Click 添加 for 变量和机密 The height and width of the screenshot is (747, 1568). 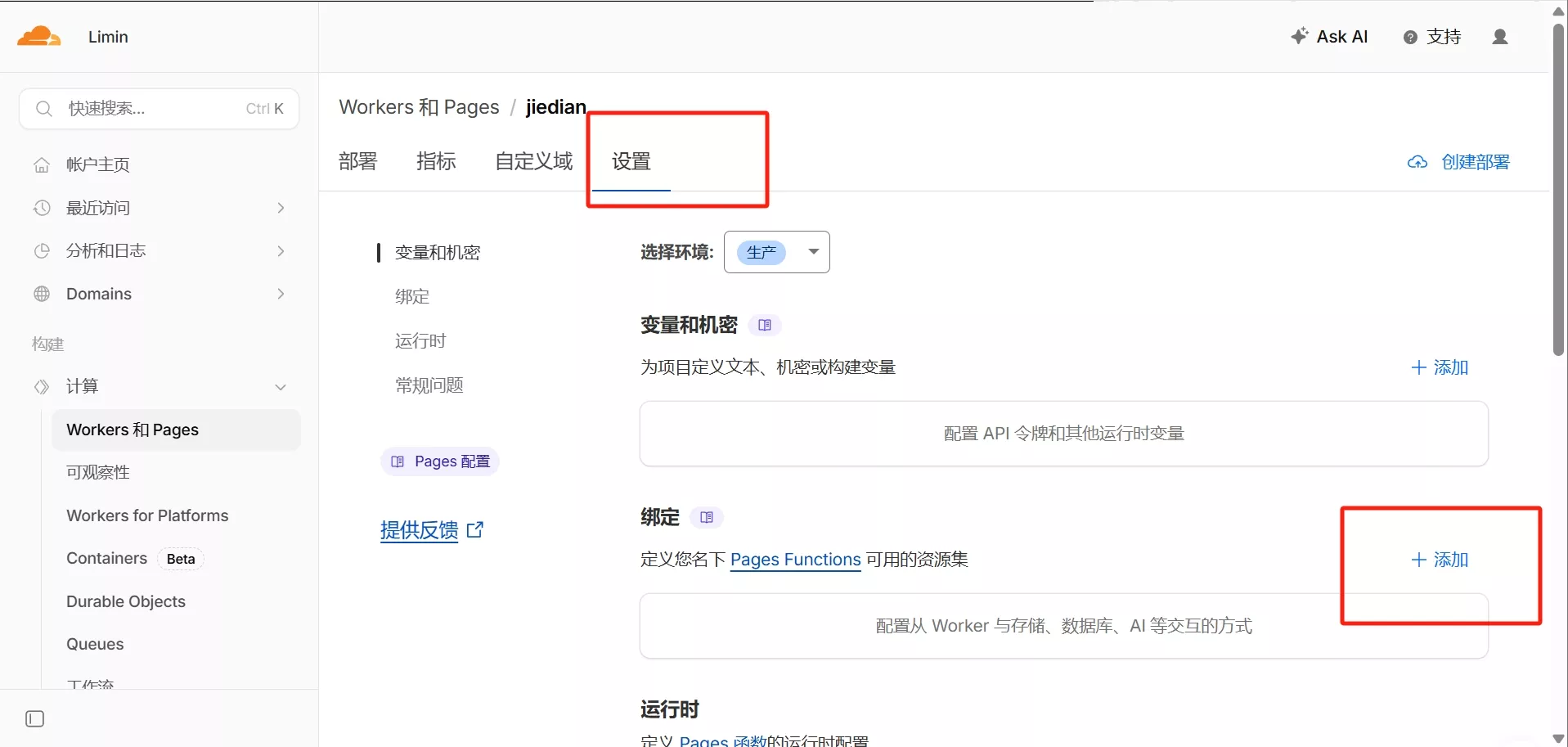(1440, 367)
